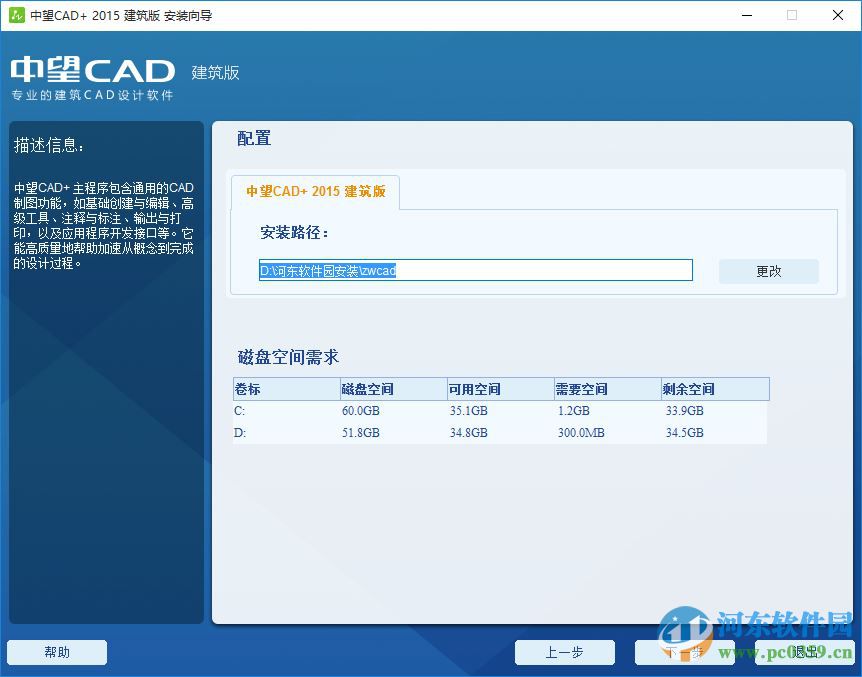862x677 pixels.
Task: Click the 建筑版 label beside the logo
Action: [214, 73]
